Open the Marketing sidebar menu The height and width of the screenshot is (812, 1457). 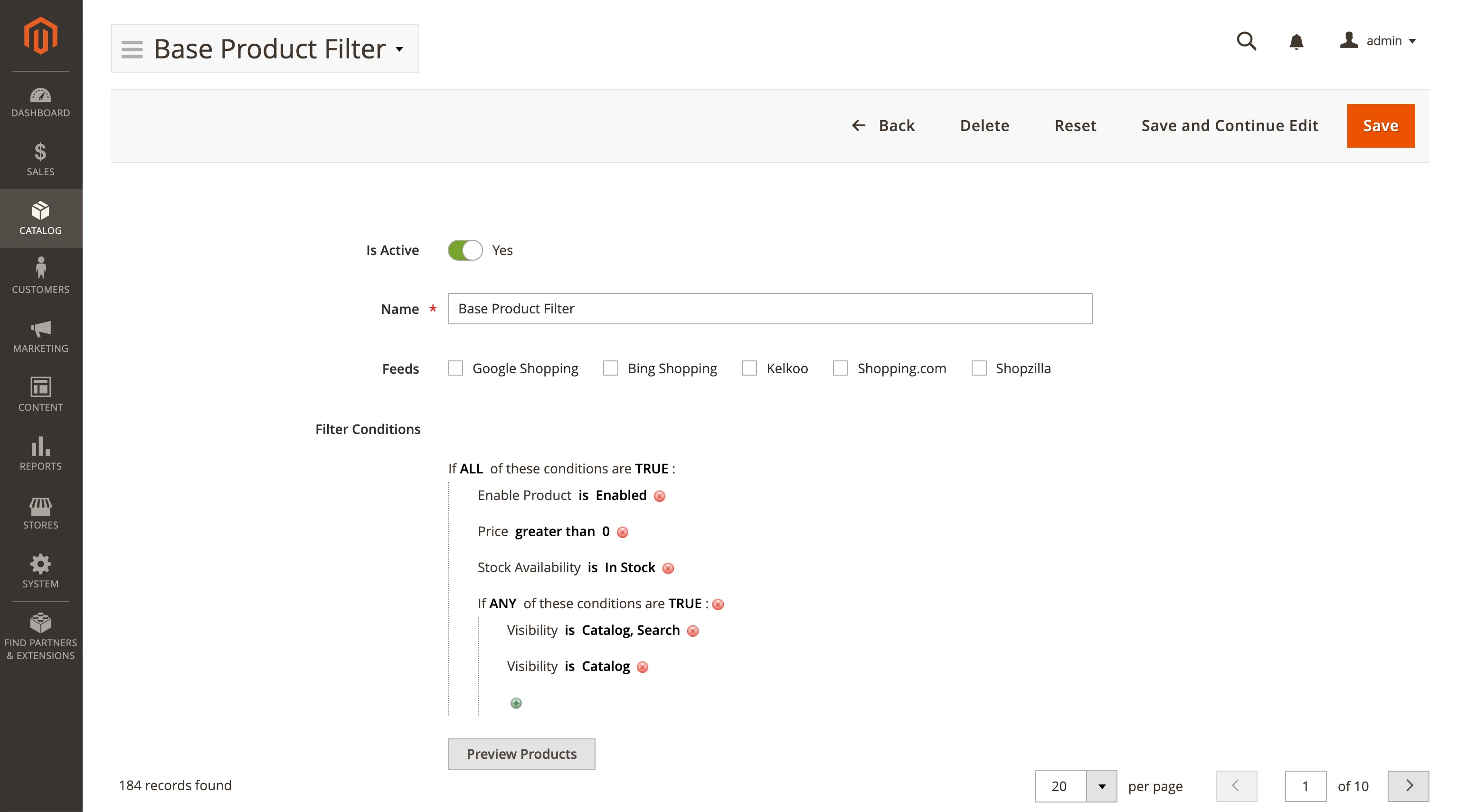[x=41, y=337]
